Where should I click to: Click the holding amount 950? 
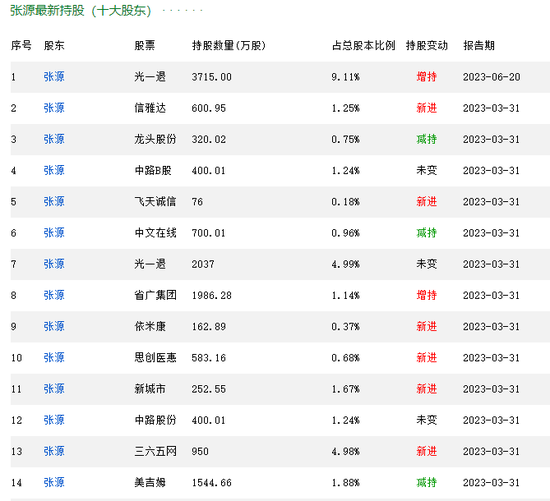click(200, 452)
